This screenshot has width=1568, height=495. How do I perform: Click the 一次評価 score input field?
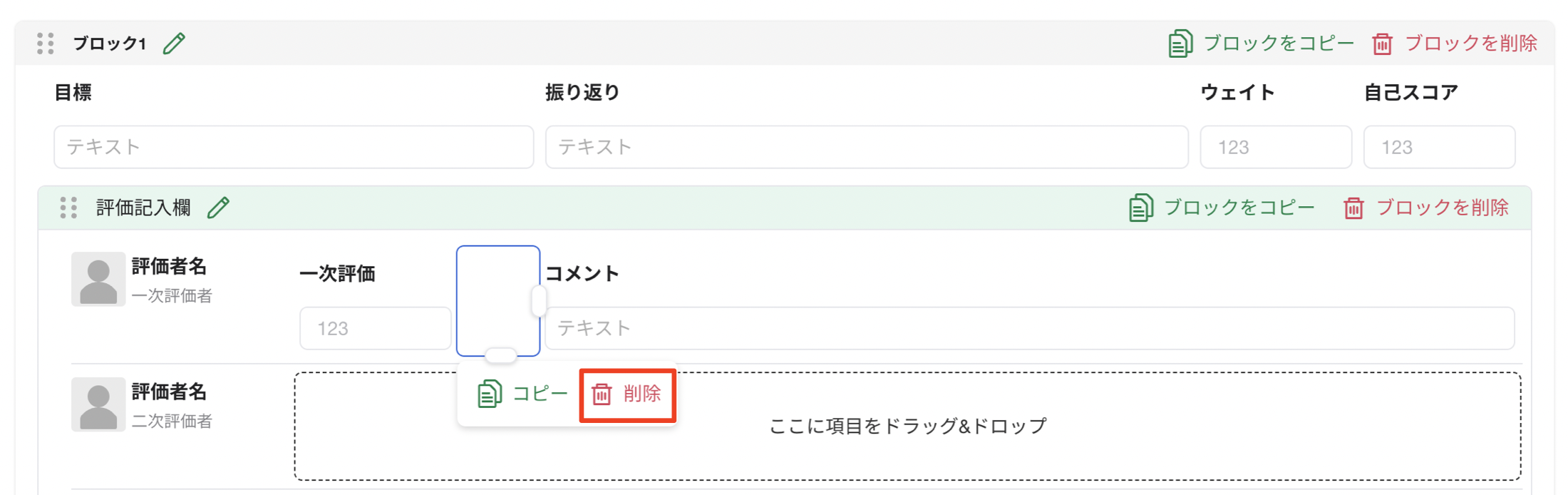click(x=374, y=328)
